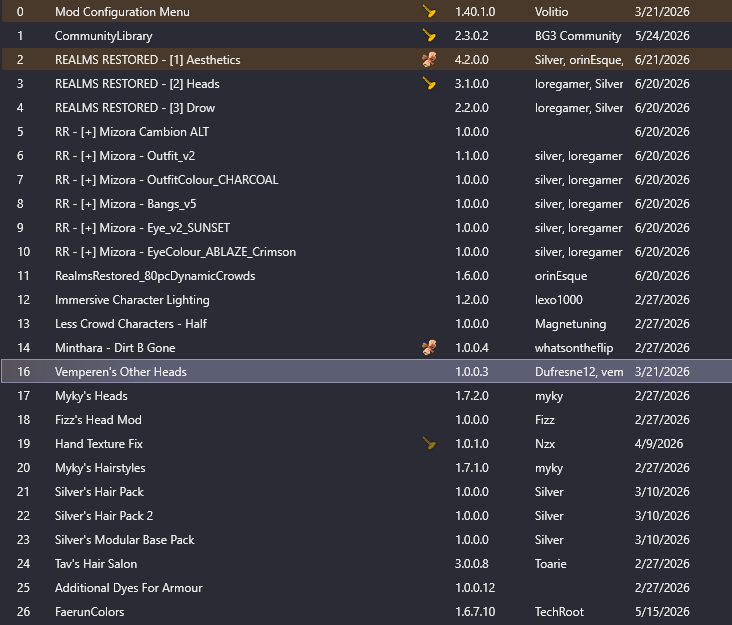
Task: Select Myky's Heads mod
Action: tap(91, 396)
